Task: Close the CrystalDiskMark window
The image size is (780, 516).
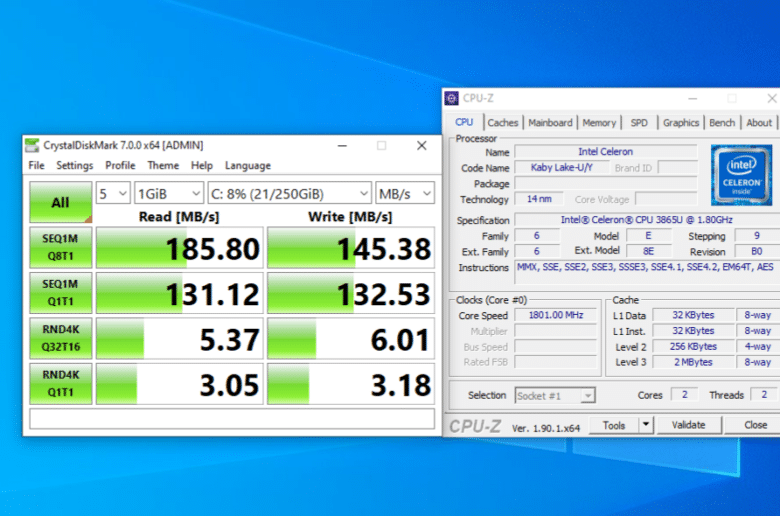Action: [x=421, y=145]
